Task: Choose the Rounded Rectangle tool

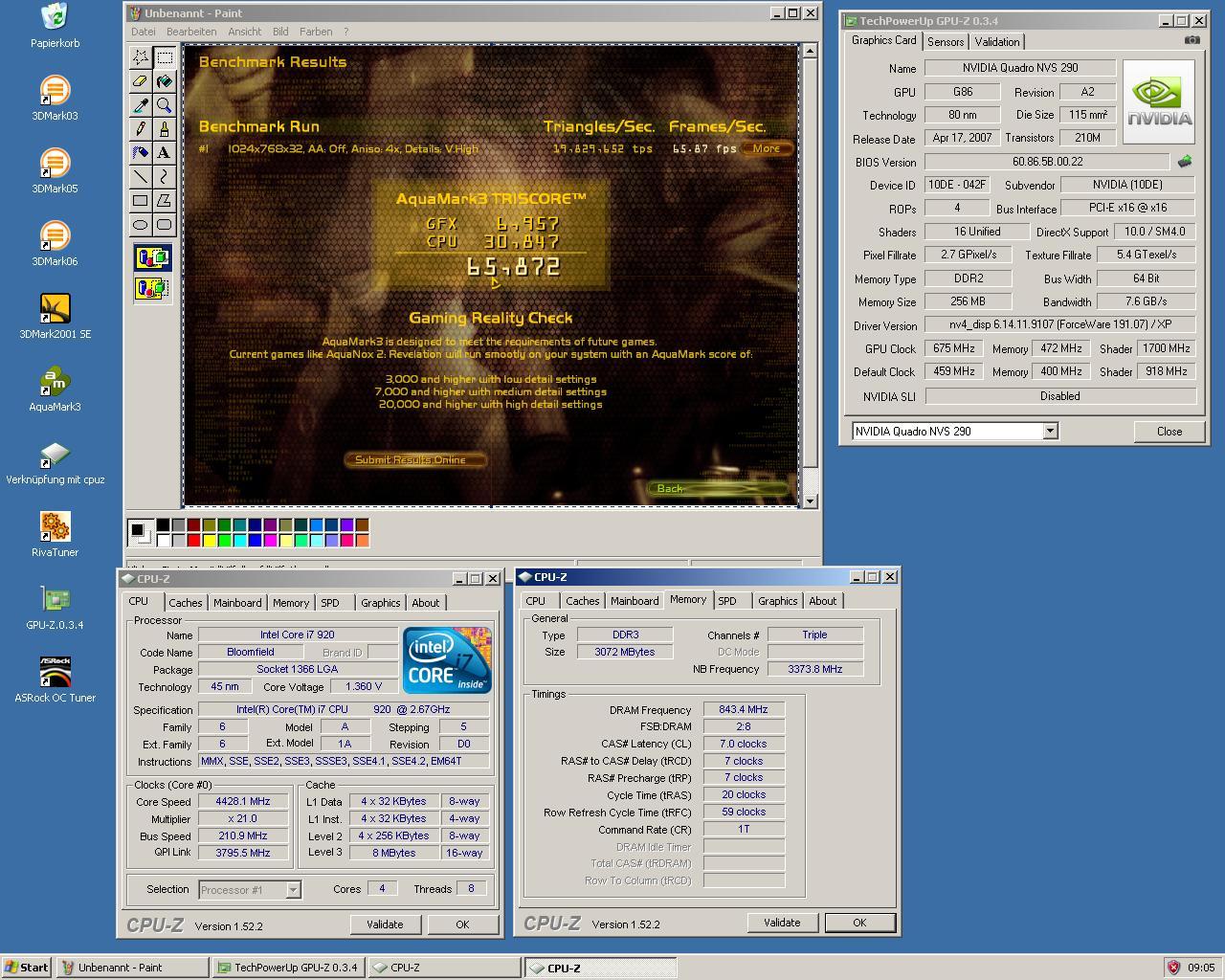Action: [165, 225]
